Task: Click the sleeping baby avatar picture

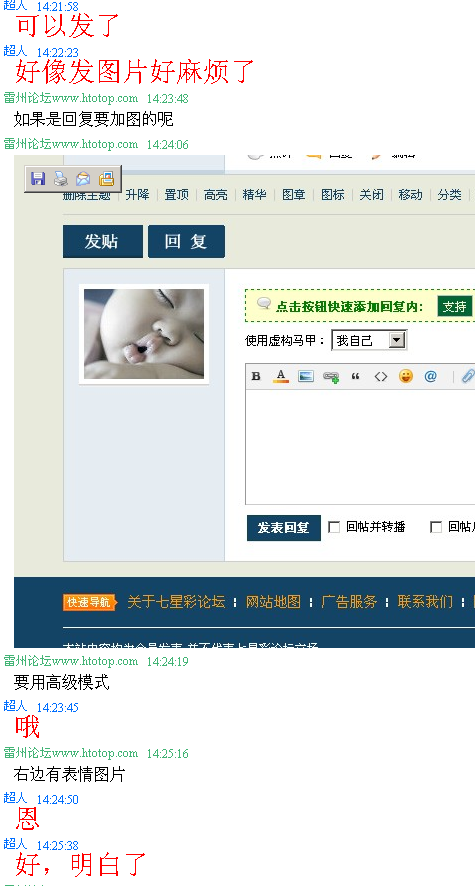Action: pos(144,334)
